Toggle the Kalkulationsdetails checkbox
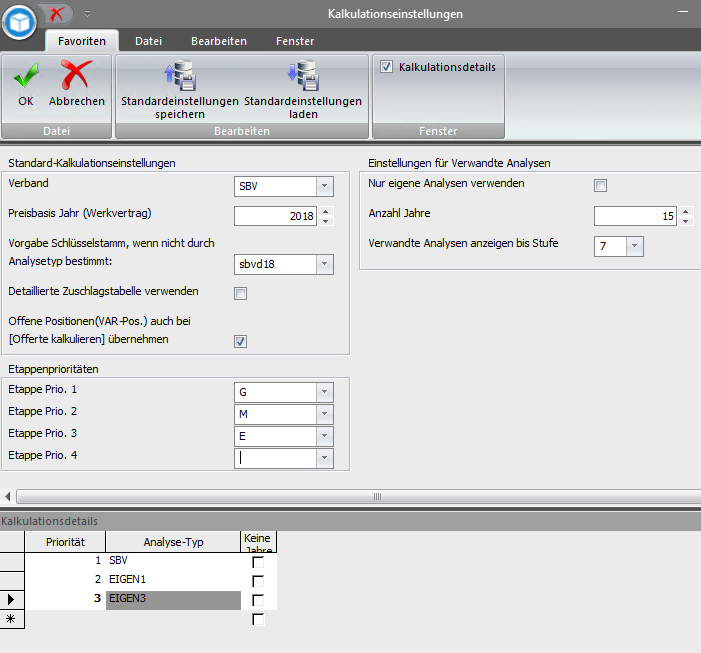 (386, 67)
